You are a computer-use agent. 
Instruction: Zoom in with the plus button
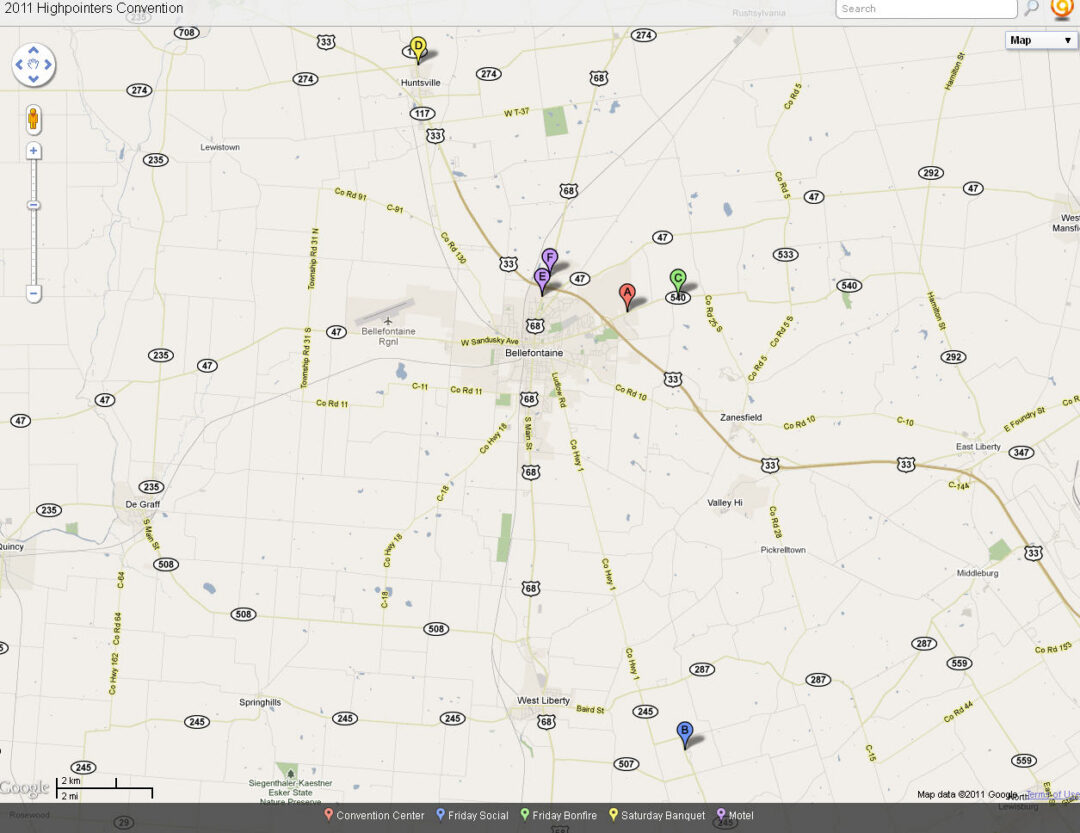[33, 151]
